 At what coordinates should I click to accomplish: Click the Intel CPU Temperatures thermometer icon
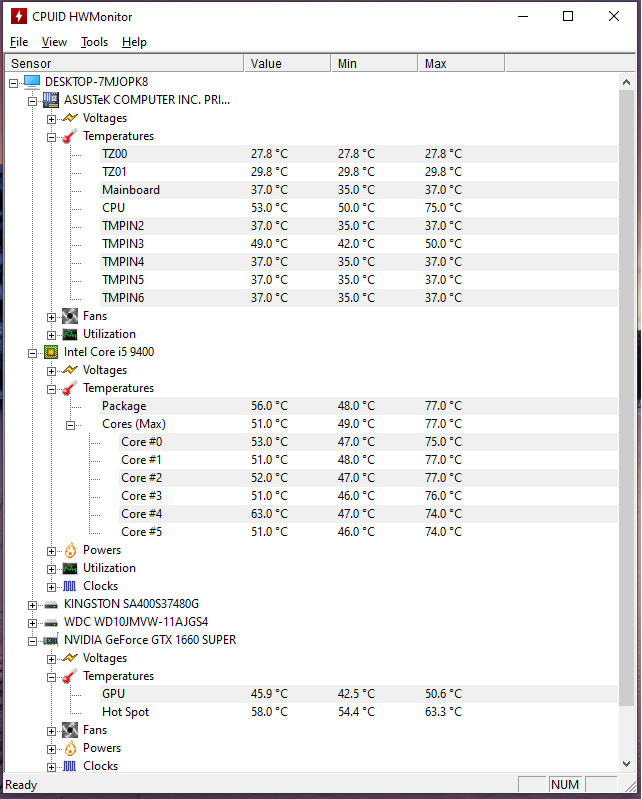click(70, 388)
